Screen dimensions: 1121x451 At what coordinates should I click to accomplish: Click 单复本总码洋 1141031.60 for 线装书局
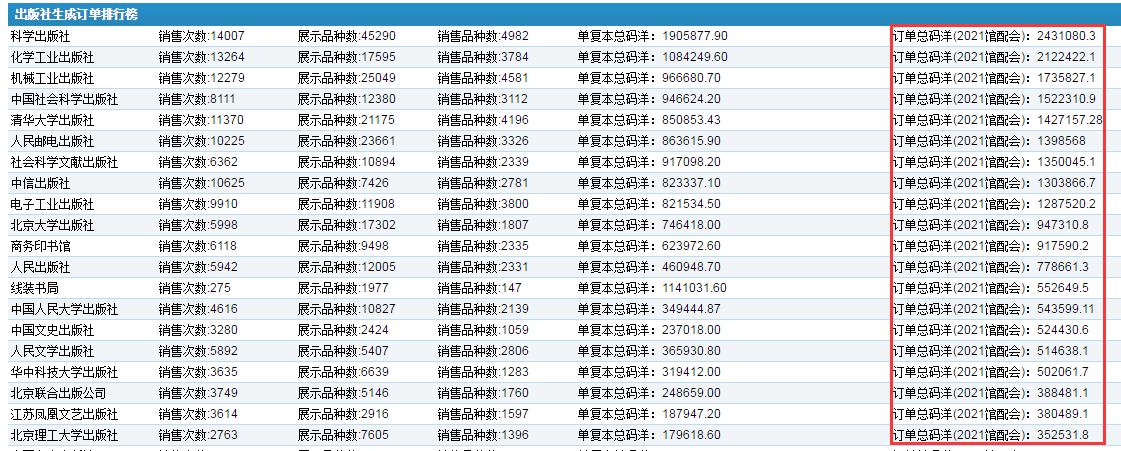point(652,288)
